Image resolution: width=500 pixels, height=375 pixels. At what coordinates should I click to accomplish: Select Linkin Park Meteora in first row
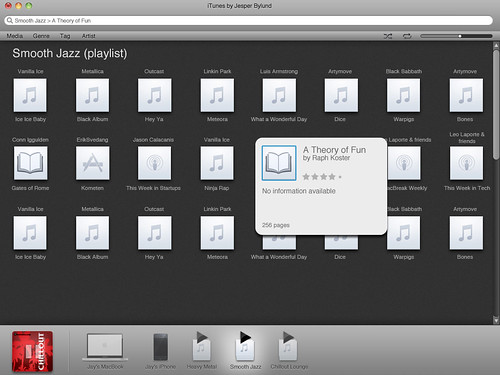click(217, 95)
